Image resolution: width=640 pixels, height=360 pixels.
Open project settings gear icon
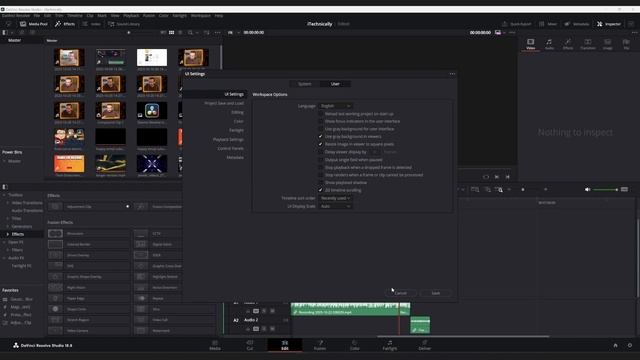click(x=630, y=345)
